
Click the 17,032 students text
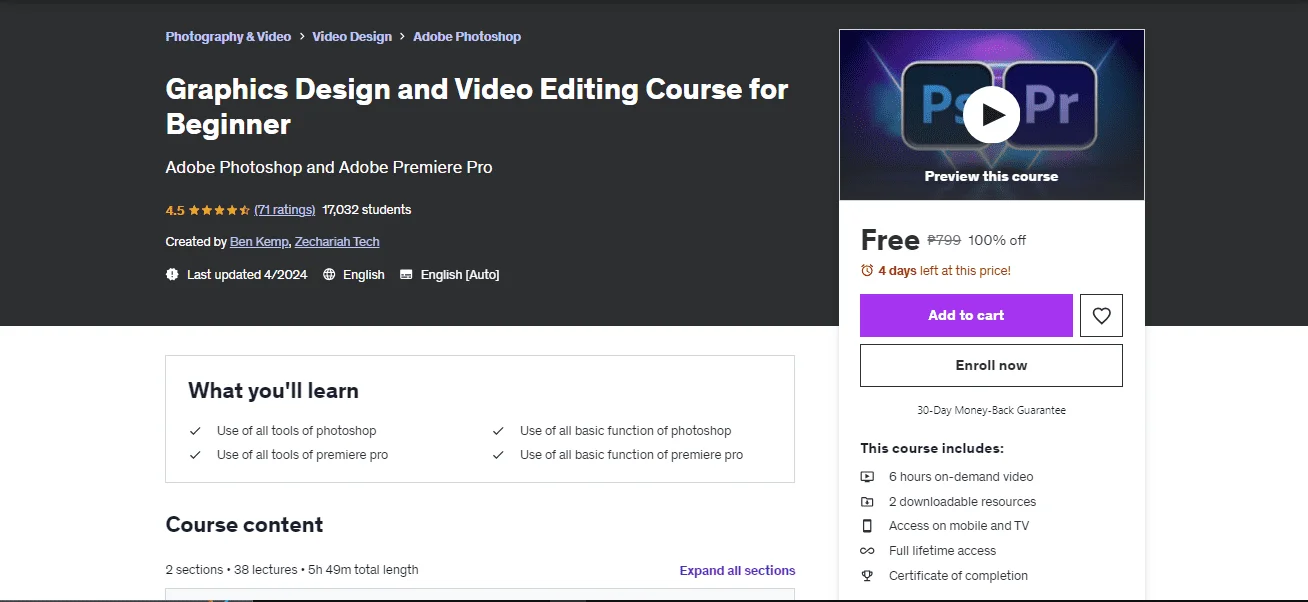pyautogui.click(x=367, y=210)
